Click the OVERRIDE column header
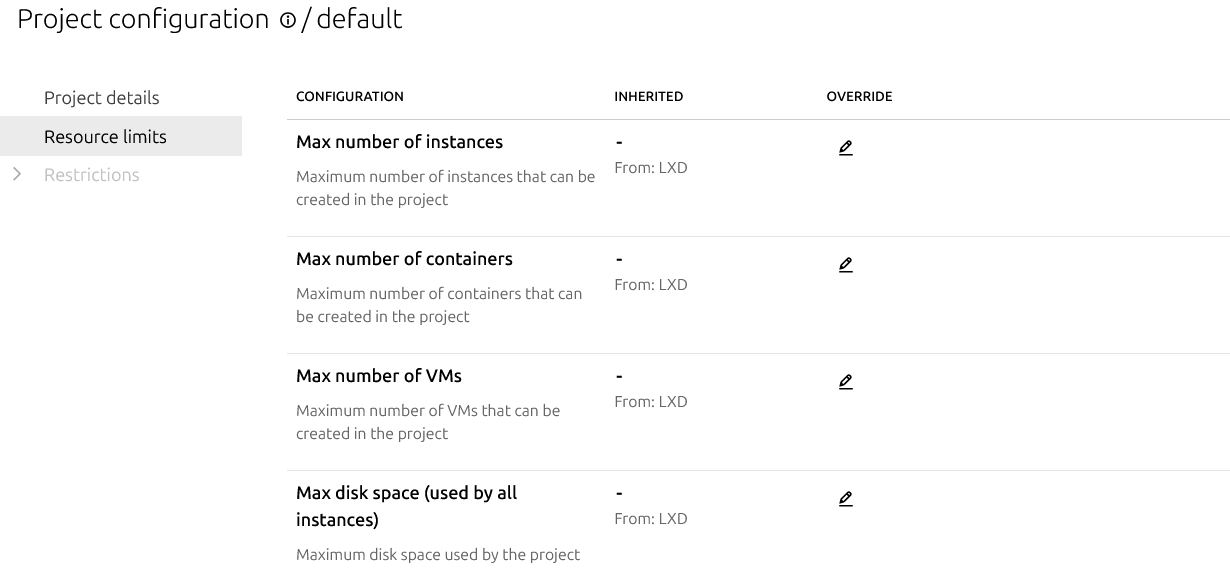This screenshot has width=1230, height=583. click(x=859, y=97)
